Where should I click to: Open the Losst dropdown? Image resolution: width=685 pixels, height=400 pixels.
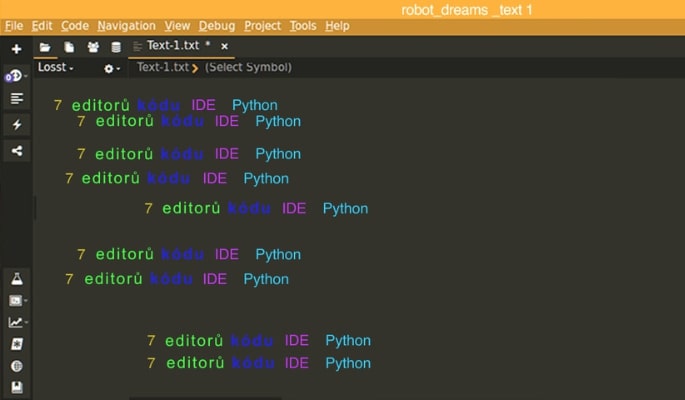[x=56, y=68]
